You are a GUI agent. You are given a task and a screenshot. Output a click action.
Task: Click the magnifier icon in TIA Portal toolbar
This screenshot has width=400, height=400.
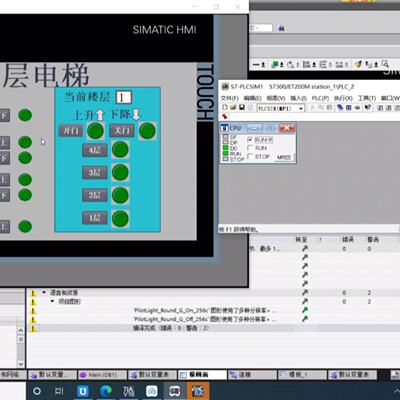point(385,64)
